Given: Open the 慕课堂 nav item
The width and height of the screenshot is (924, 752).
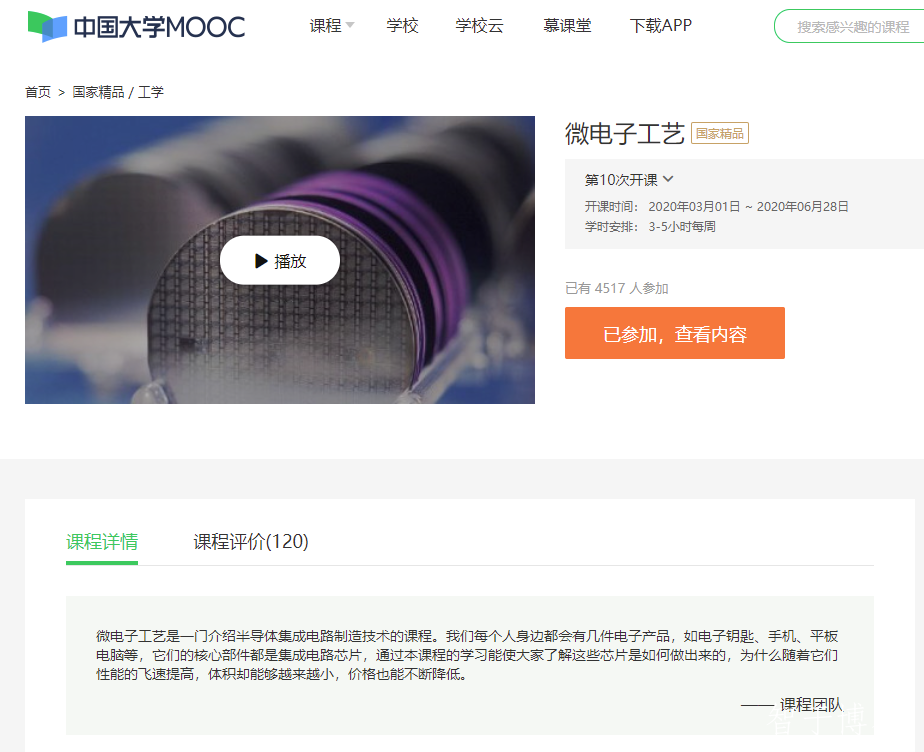Looking at the screenshot, I should coord(567,25).
